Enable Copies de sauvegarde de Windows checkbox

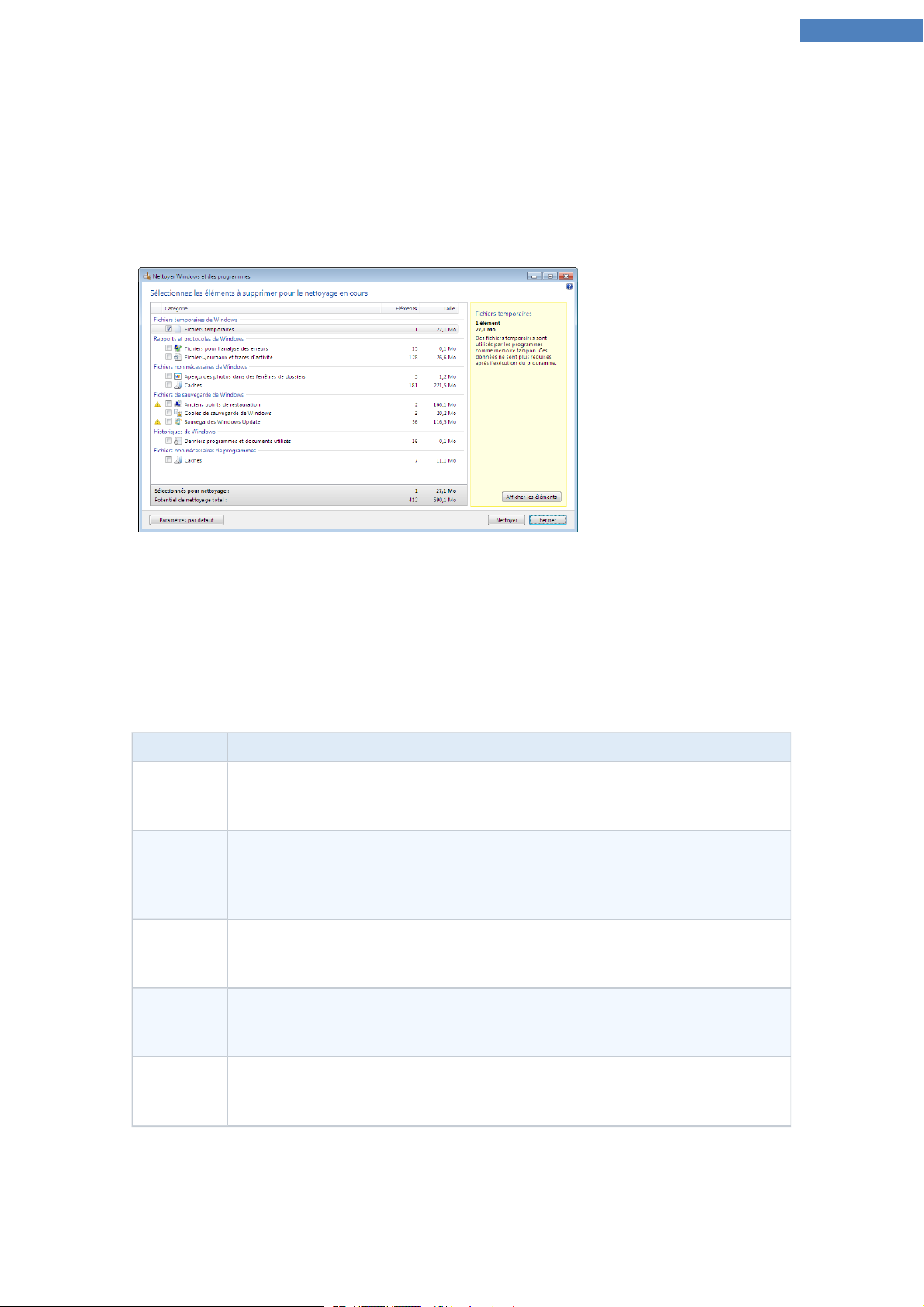tap(168, 413)
